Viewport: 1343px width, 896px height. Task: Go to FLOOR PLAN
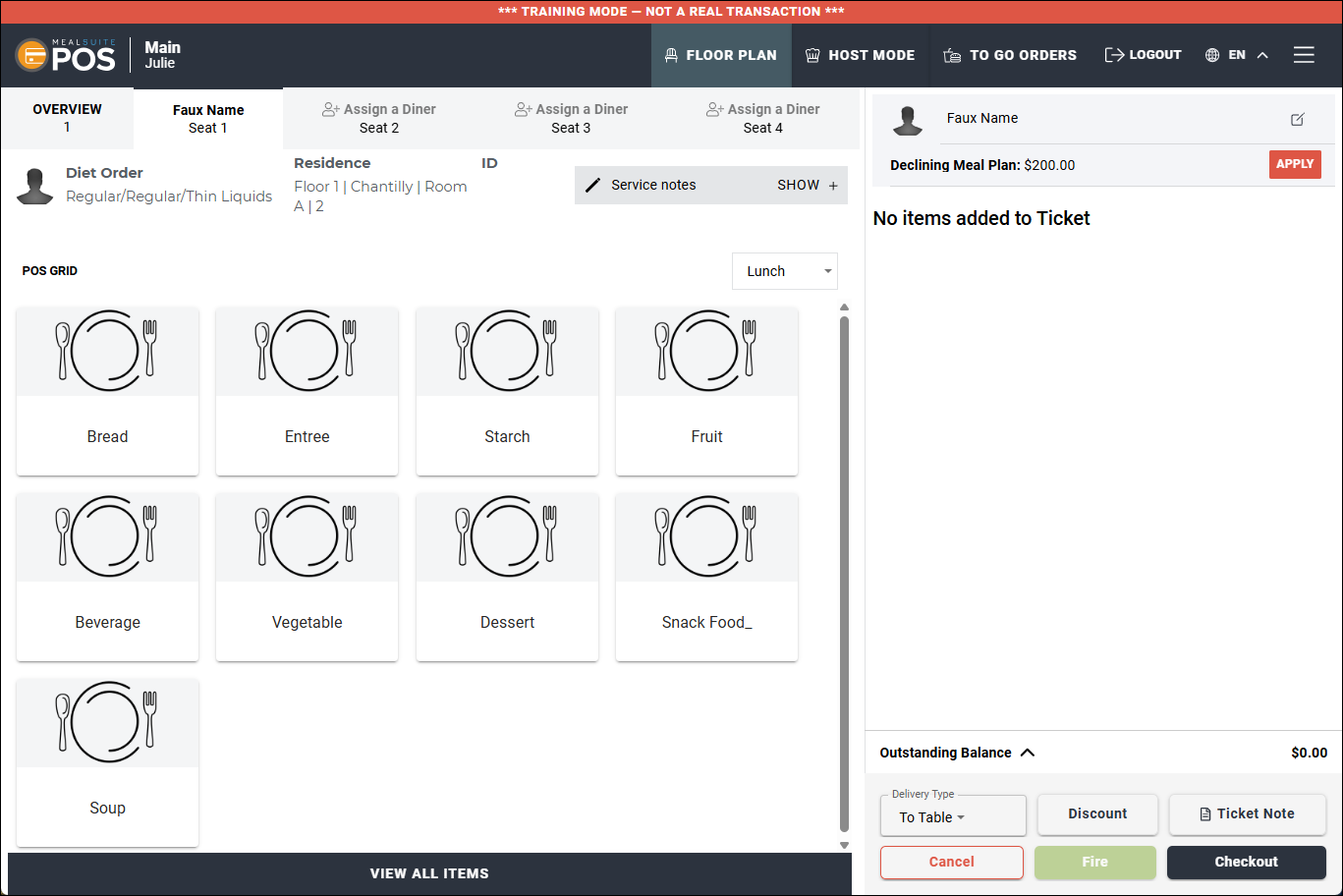pos(721,55)
